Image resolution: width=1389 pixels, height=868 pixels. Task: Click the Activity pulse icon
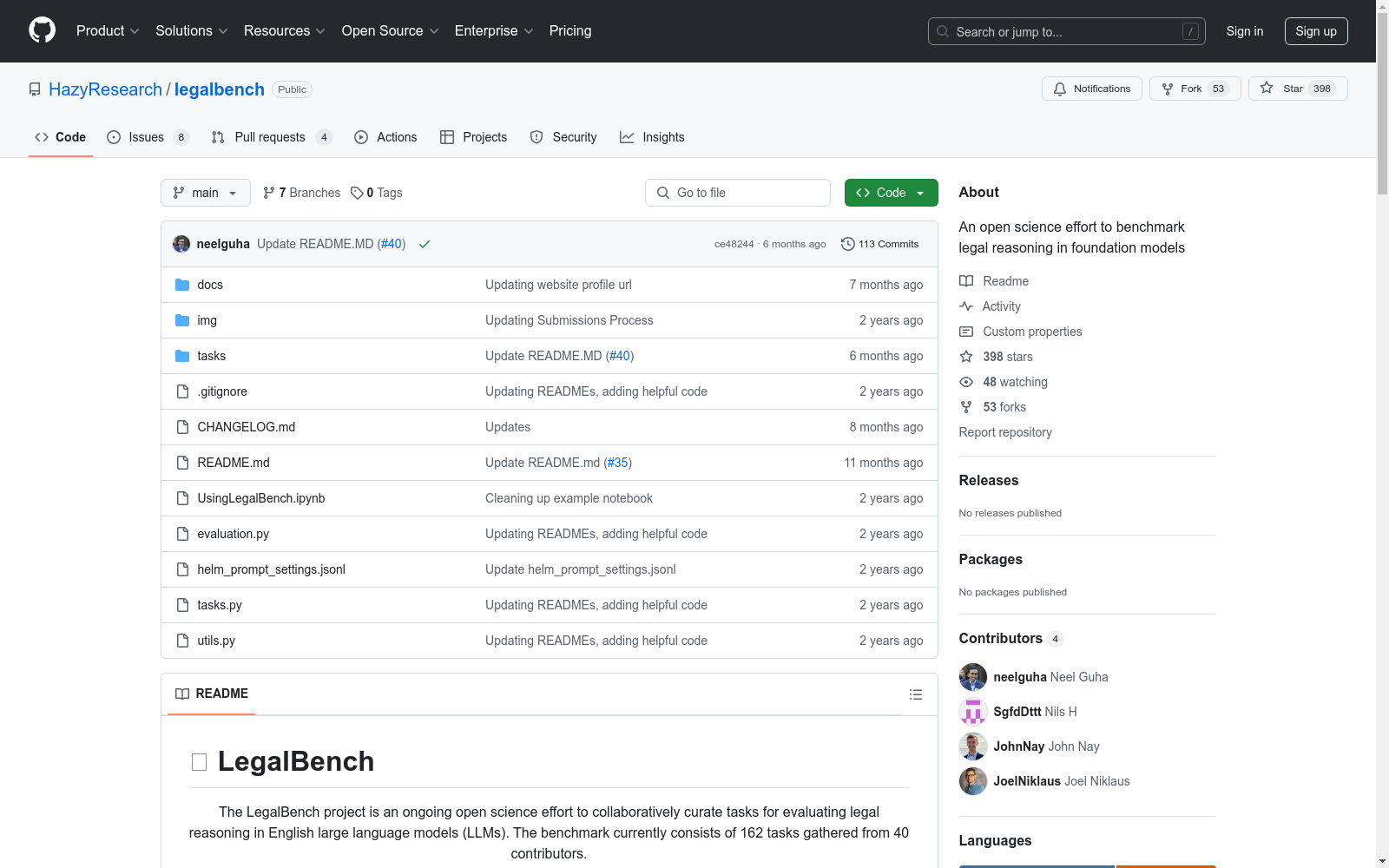[966, 306]
